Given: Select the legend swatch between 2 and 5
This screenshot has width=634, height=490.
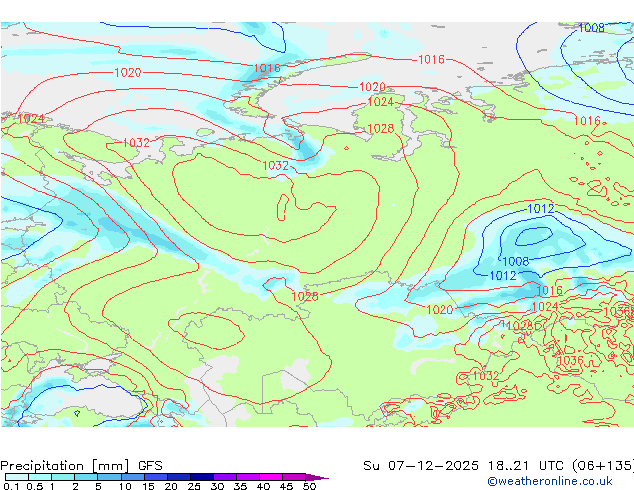Looking at the screenshot, I should (x=86, y=477).
